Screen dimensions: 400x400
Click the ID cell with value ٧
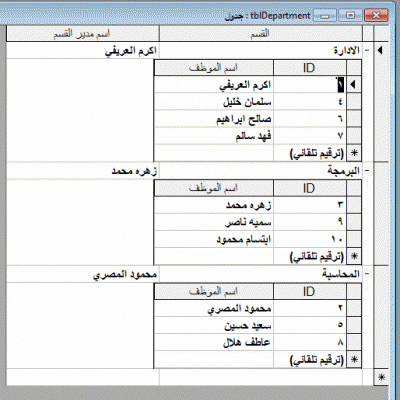pyautogui.click(x=310, y=136)
